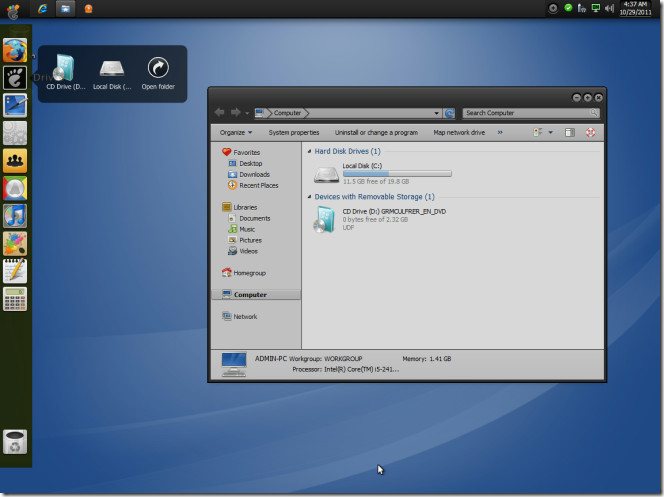The image size is (664, 497).
Task: Click Uninstall or change a program
Action: [376, 133]
